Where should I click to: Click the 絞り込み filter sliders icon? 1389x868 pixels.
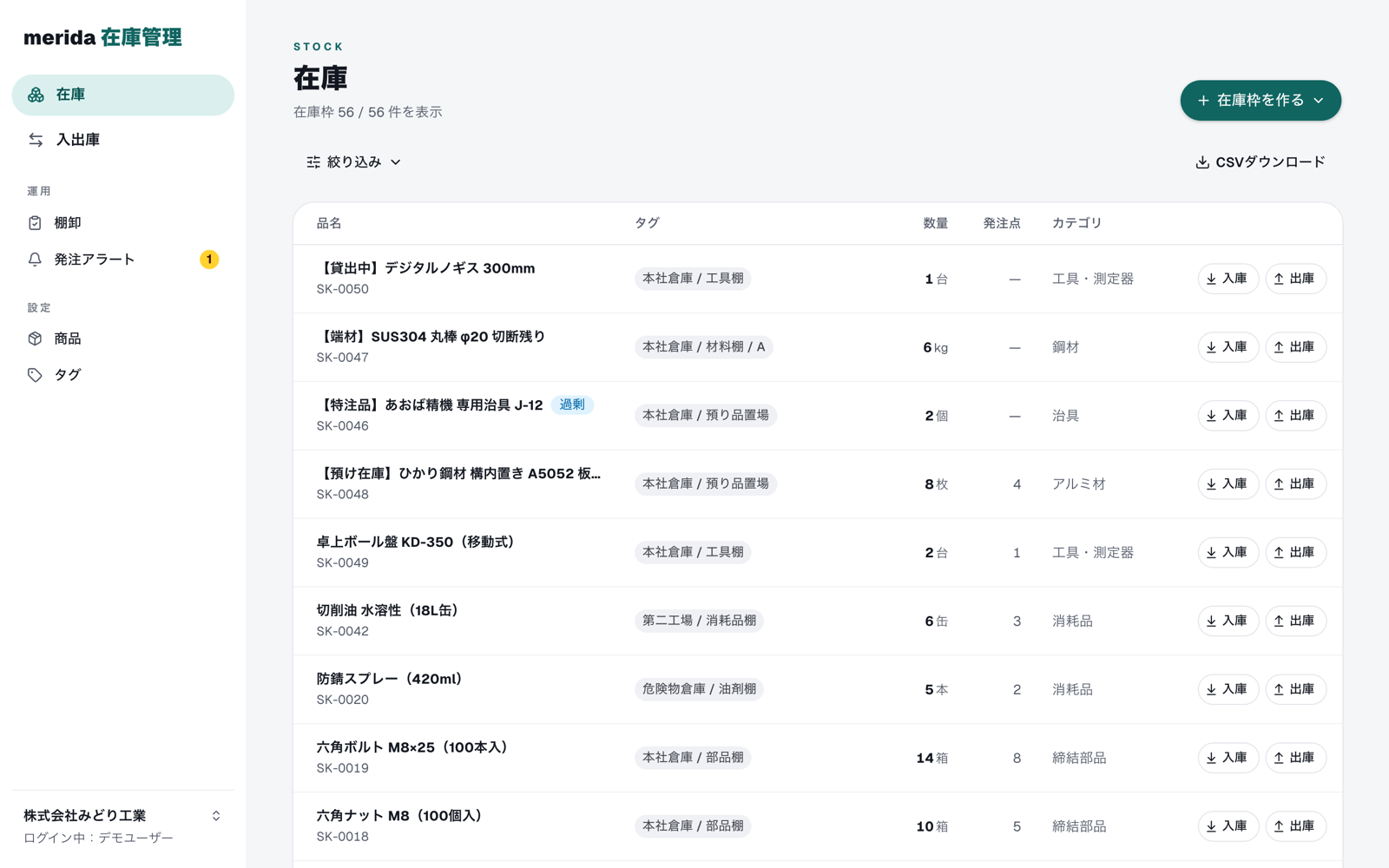(313, 162)
